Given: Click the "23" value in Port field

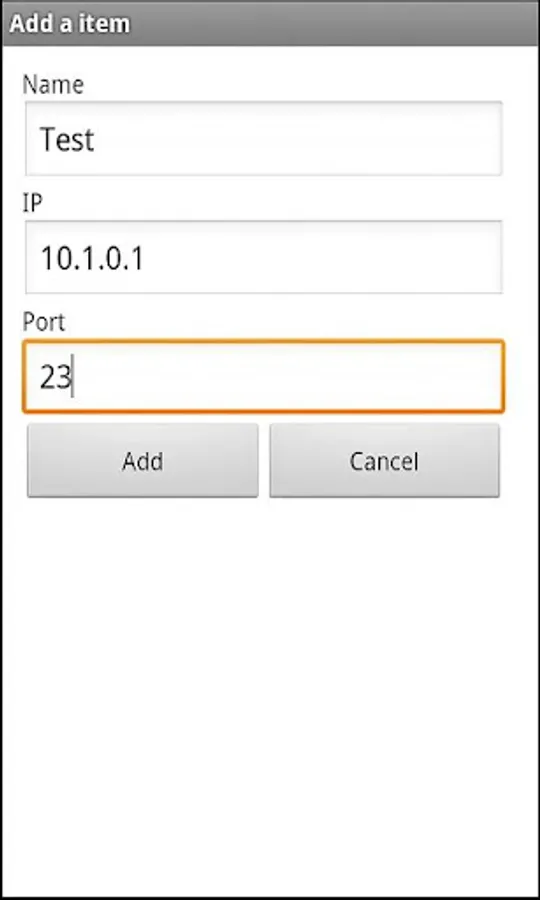Looking at the screenshot, I should 55,377.
